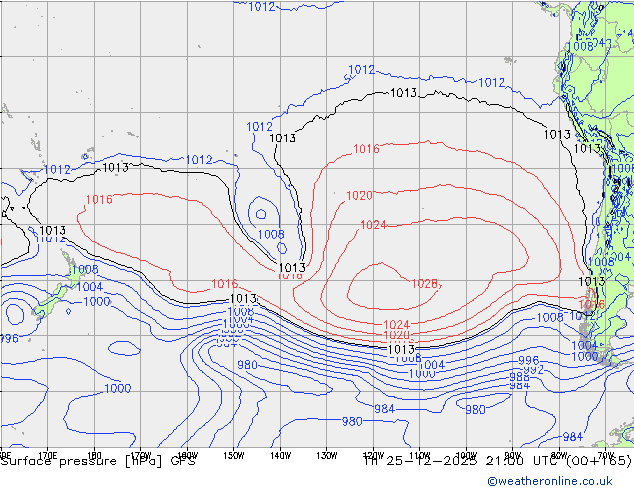Screen dimensions: 634x490
Task: Click the 984 label in the bottom-right corner
Action: (573, 437)
